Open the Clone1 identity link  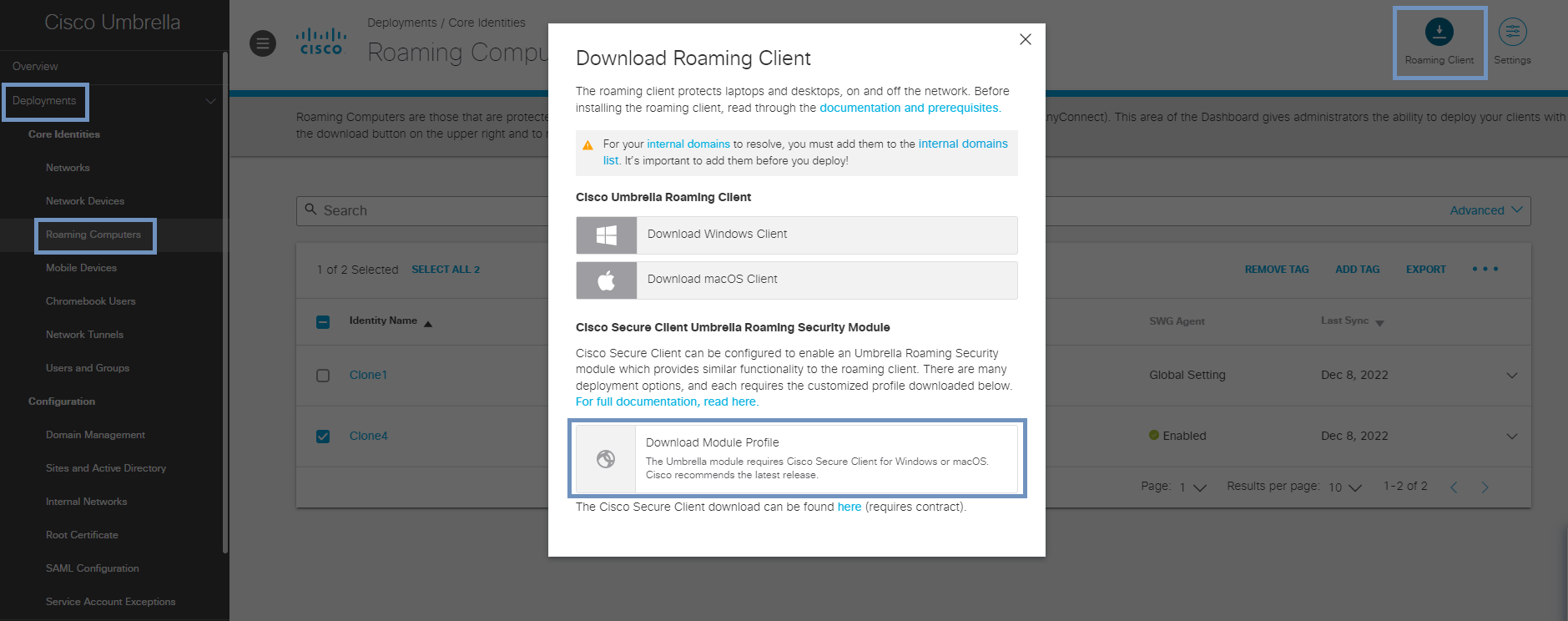point(368,375)
